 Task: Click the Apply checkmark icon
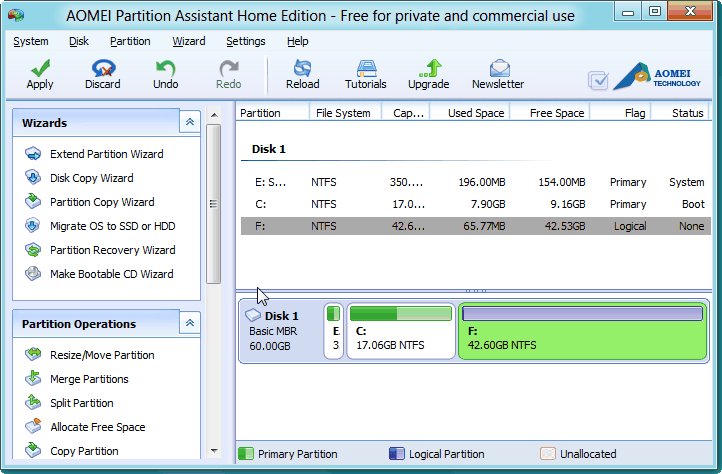tap(41, 68)
